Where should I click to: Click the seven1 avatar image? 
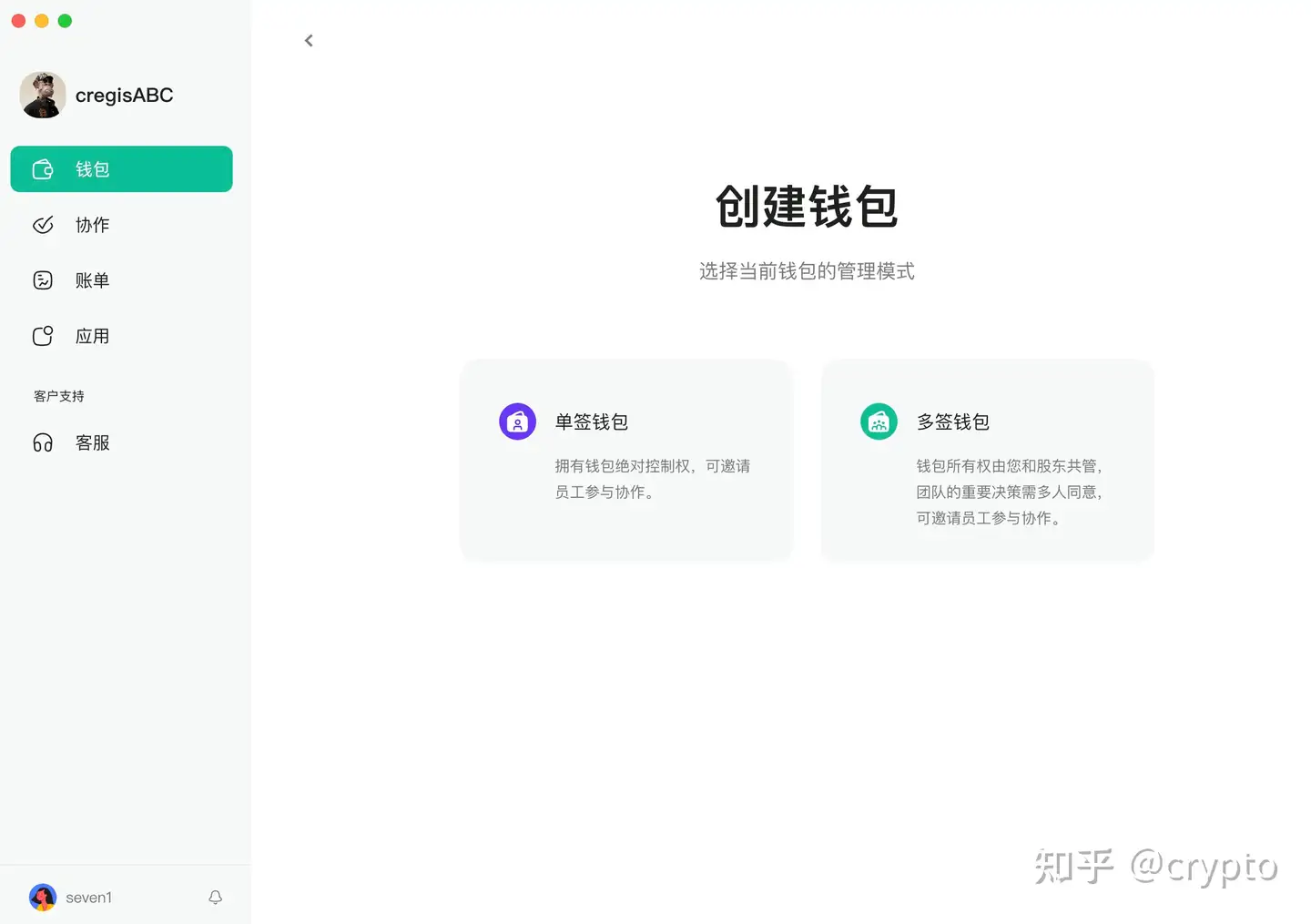coord(43,897)
